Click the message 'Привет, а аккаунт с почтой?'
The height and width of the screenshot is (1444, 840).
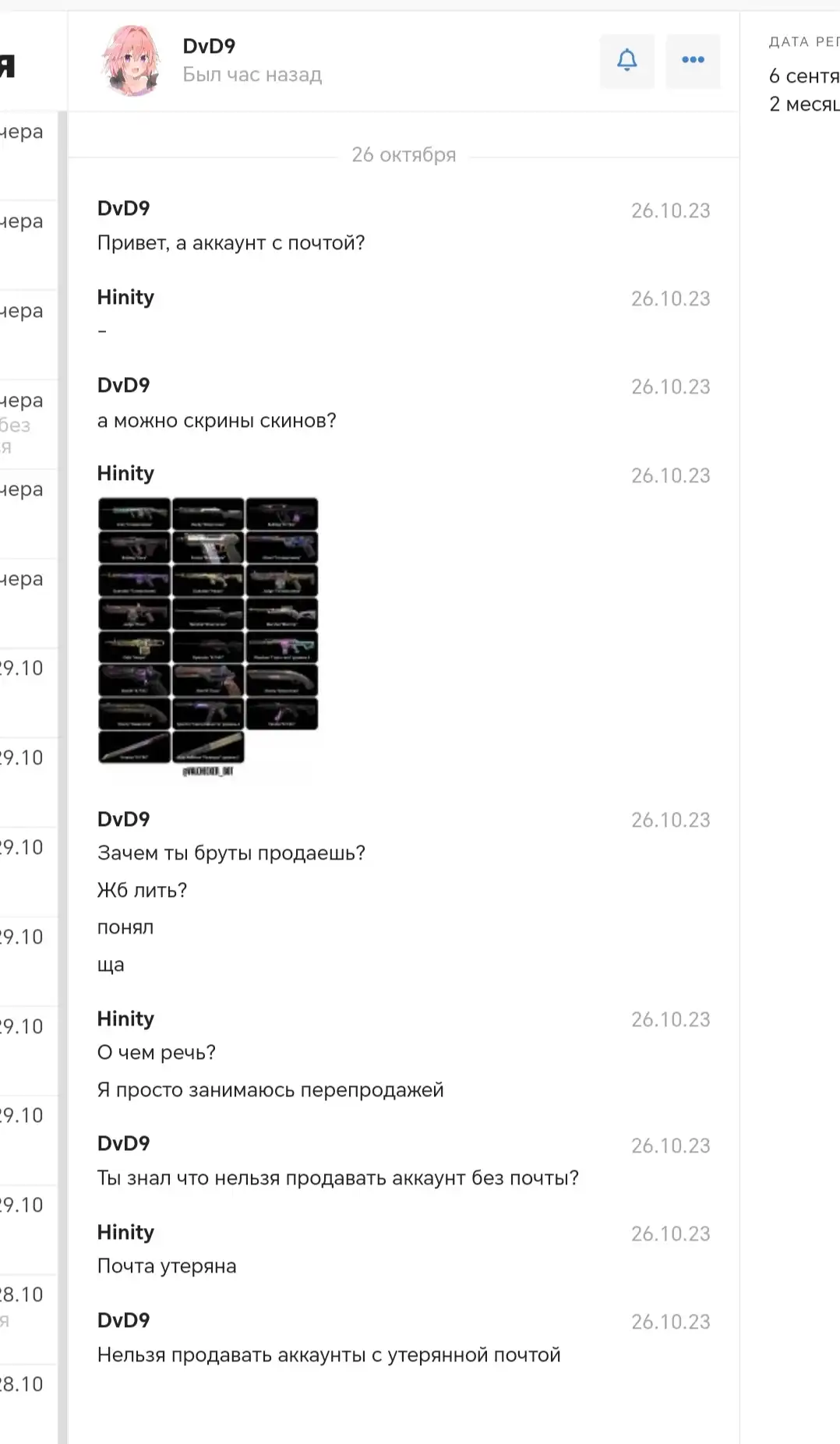click(231, 243)
